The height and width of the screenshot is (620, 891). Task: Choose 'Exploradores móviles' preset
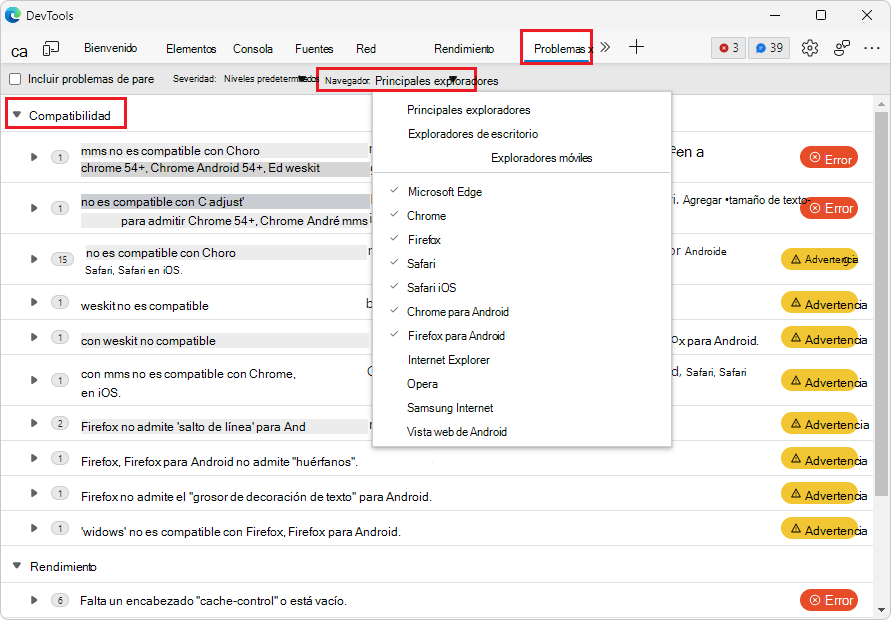click(x=541, y=158)
